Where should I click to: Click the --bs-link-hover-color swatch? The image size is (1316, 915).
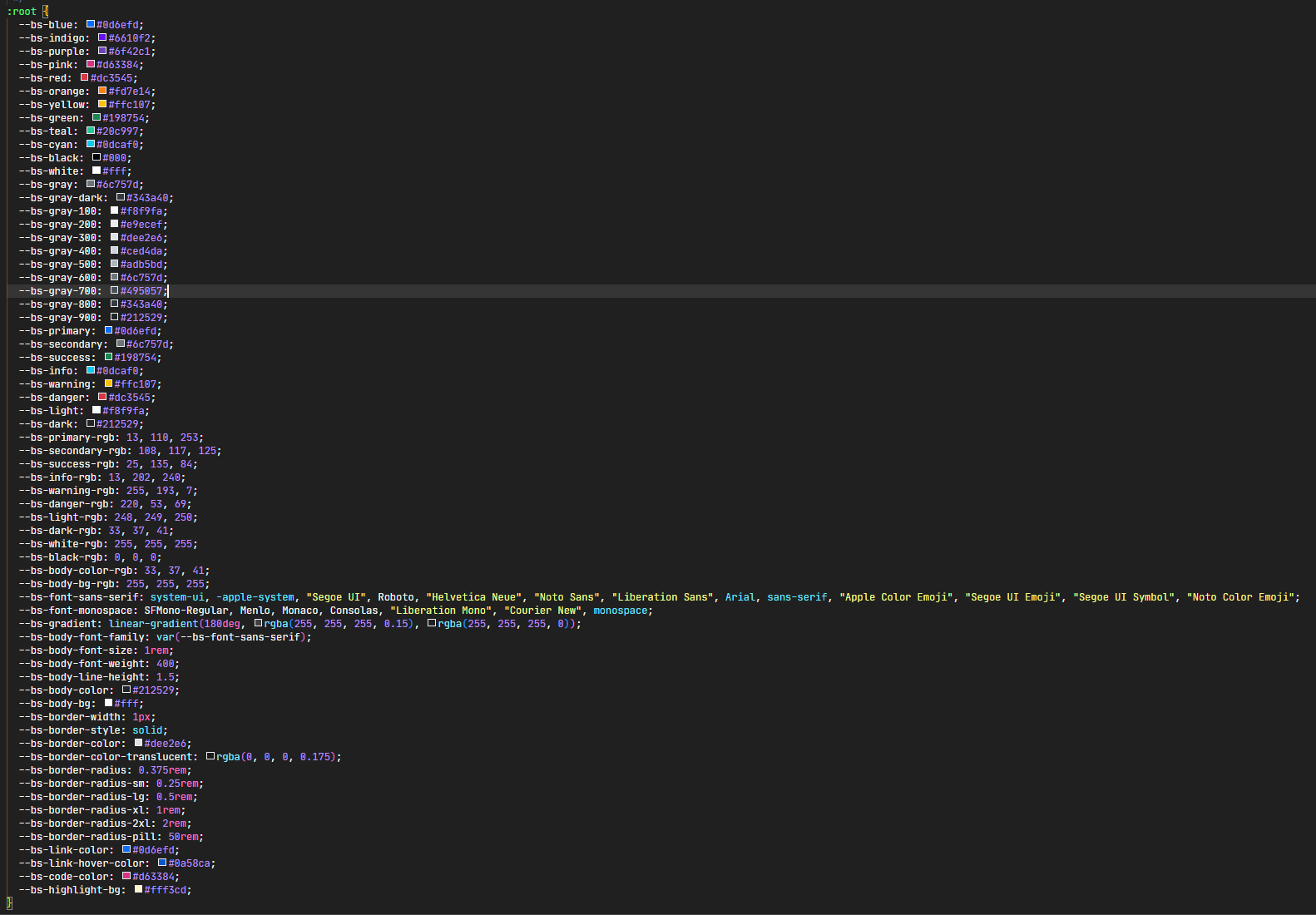(162, 863)
